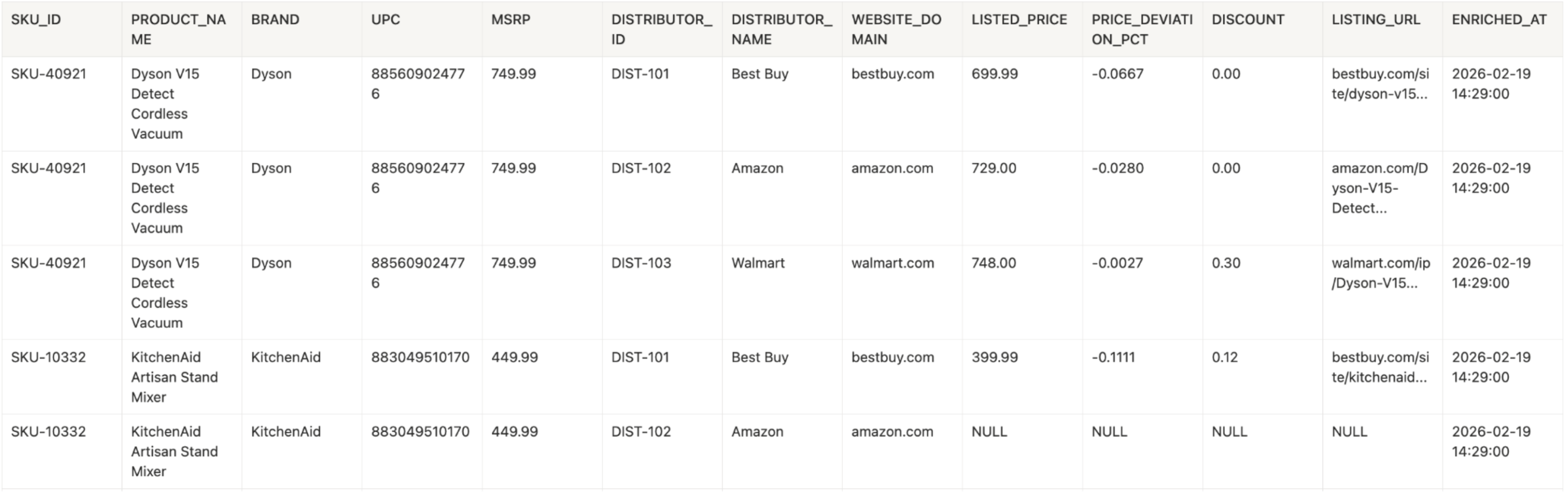Select the ENRICHED_AT column header
This screenshot has height=492, width=1568.
click(x=1499, y=20)
